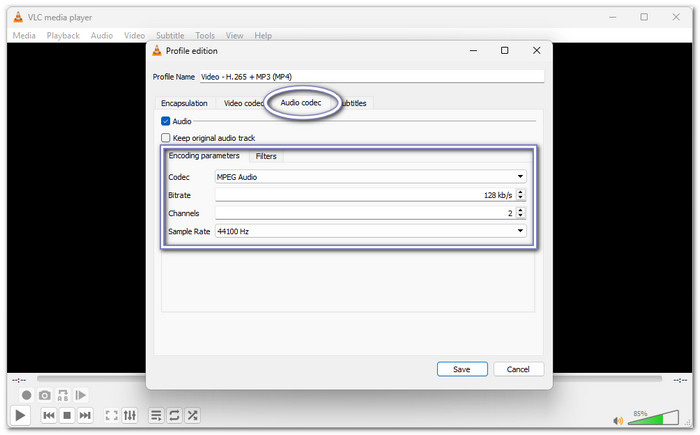
Task: Click the frame by frame button
Action: (x=80, y=395)
